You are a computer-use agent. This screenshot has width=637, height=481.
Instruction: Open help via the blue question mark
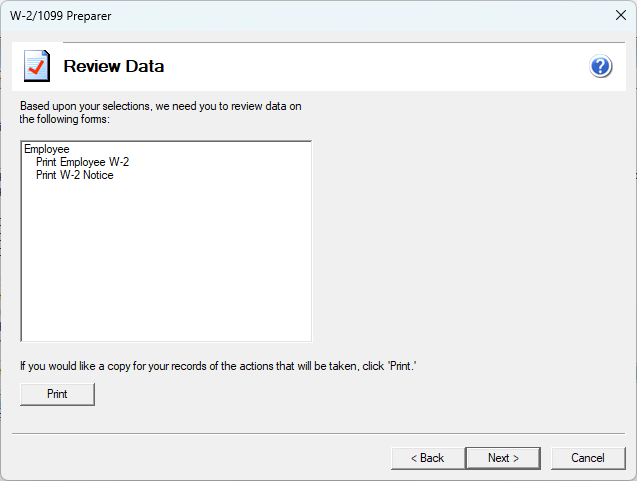tap(601, 67)
